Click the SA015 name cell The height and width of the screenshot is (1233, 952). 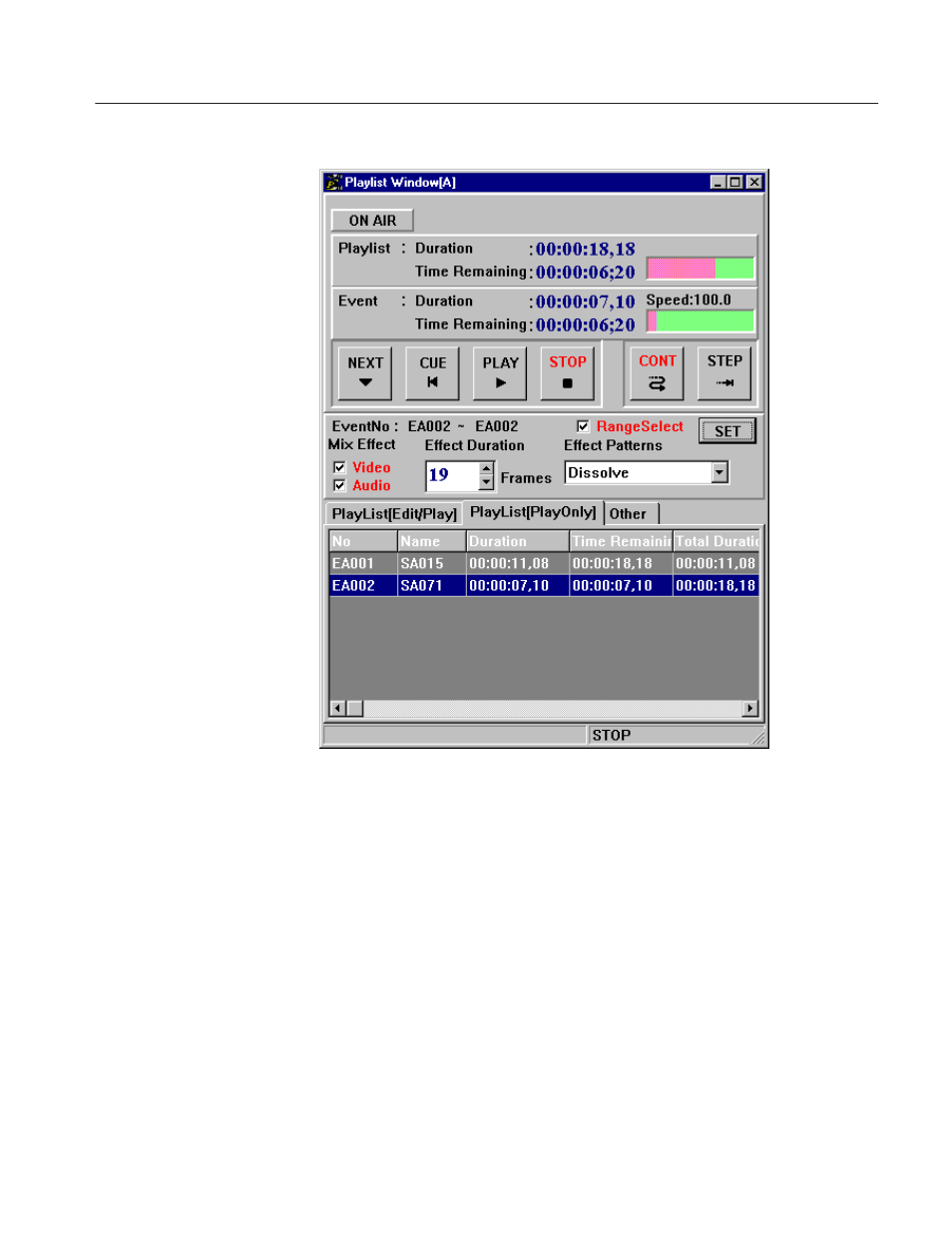click(432, 564)
